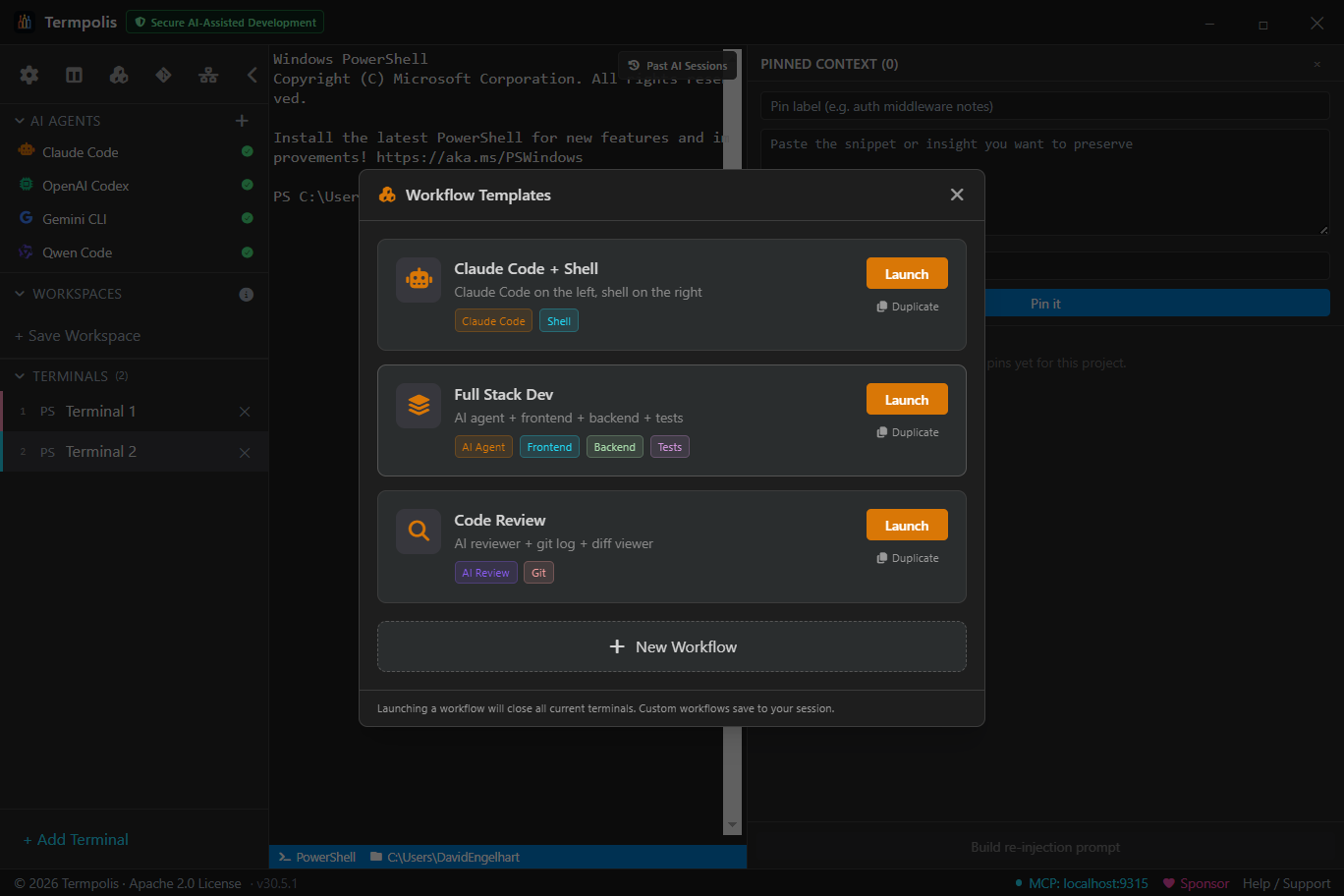Click the terminal vertical scrollbar down arrow
The width and height of the screenshot is (1344, 896).
click(732, 825)
